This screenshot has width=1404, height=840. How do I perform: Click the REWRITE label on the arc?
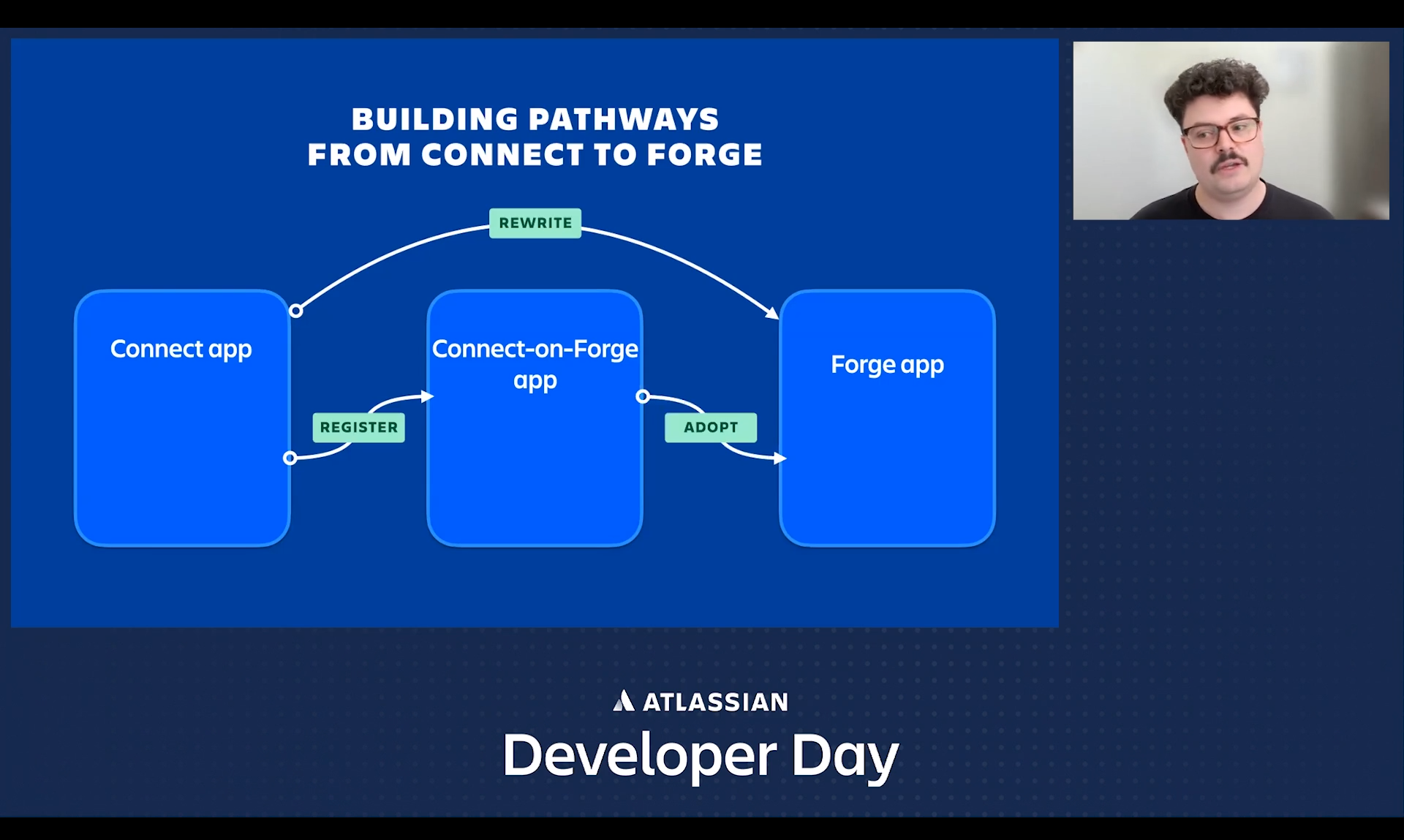(x=535, y=223)
